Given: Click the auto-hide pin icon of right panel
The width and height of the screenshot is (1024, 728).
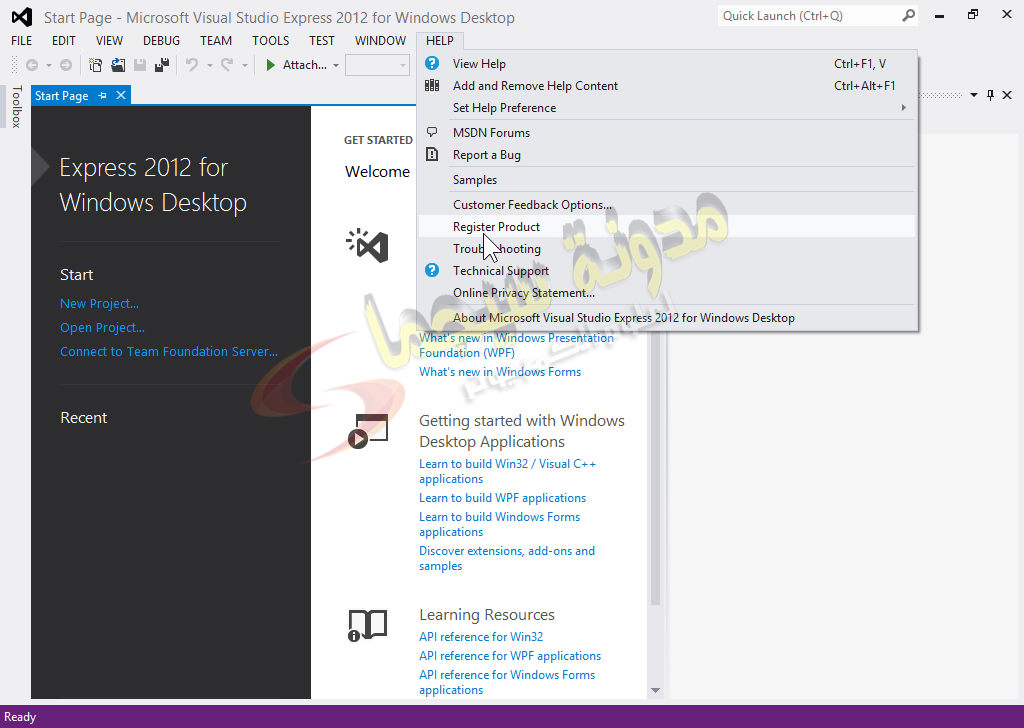Looking at the screenshot, I should (991, 95).
